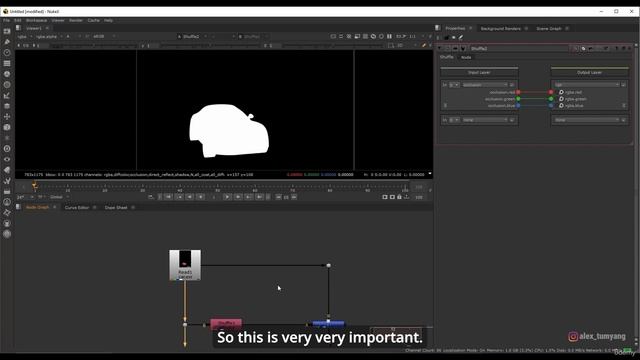Switch to the Scene Graph tab

coord(549,29)
